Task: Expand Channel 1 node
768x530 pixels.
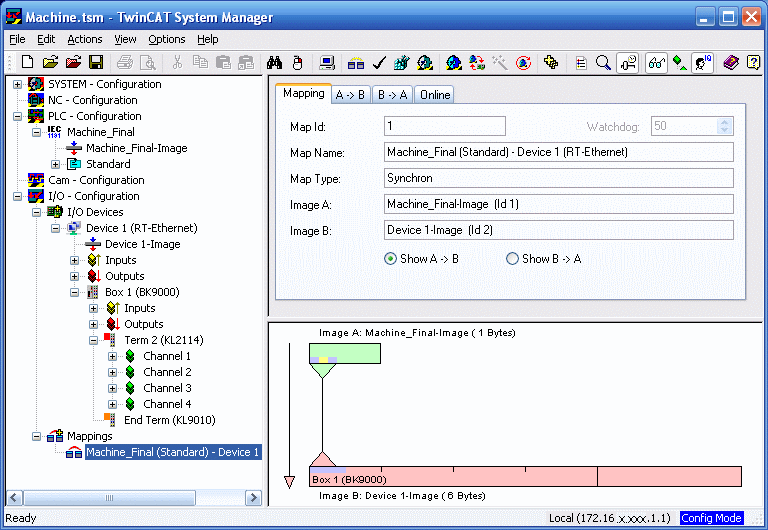Action: 112,356
